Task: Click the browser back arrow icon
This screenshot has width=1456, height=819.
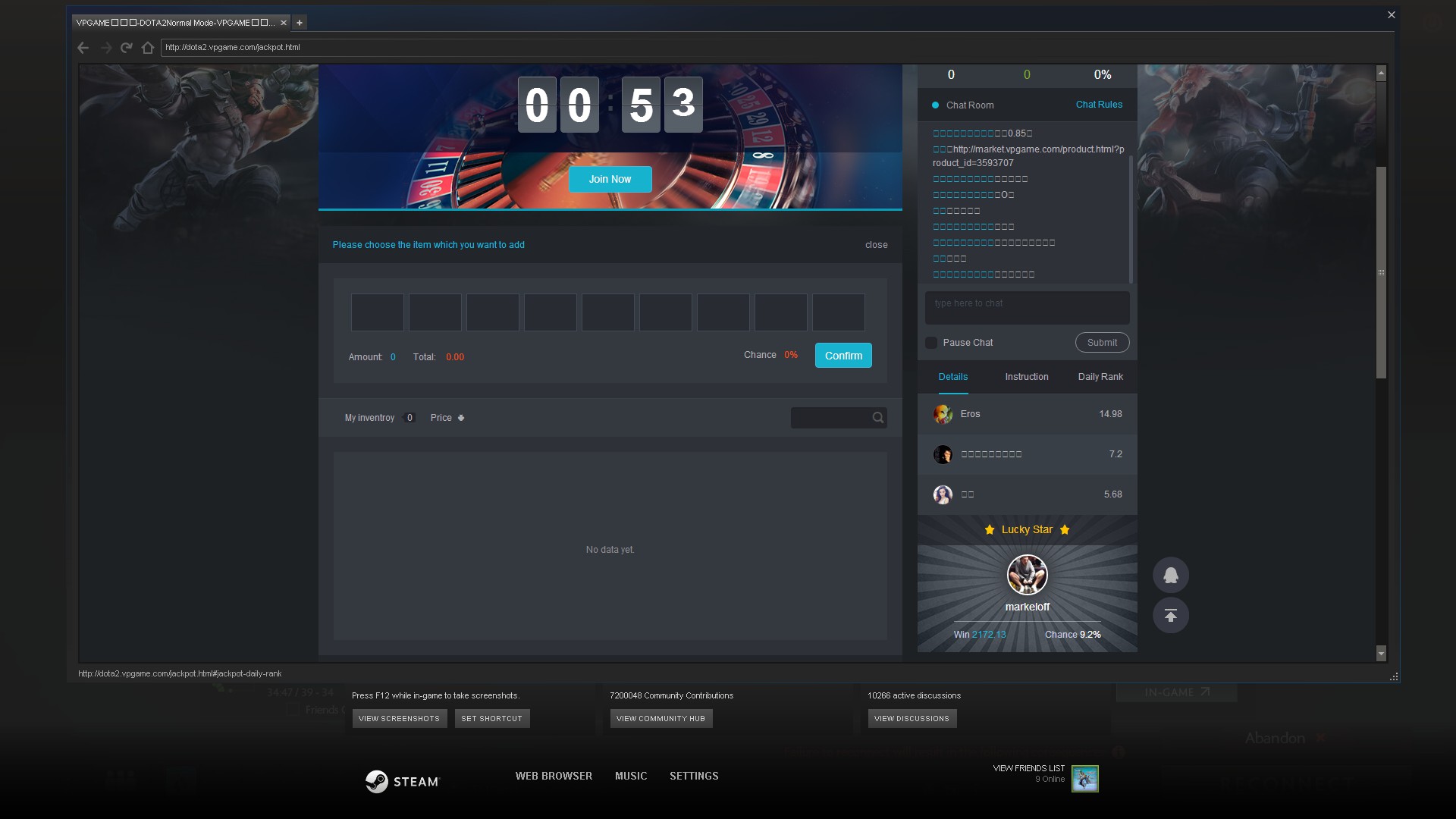Action: pyautogui.click(x=83, y=48)
